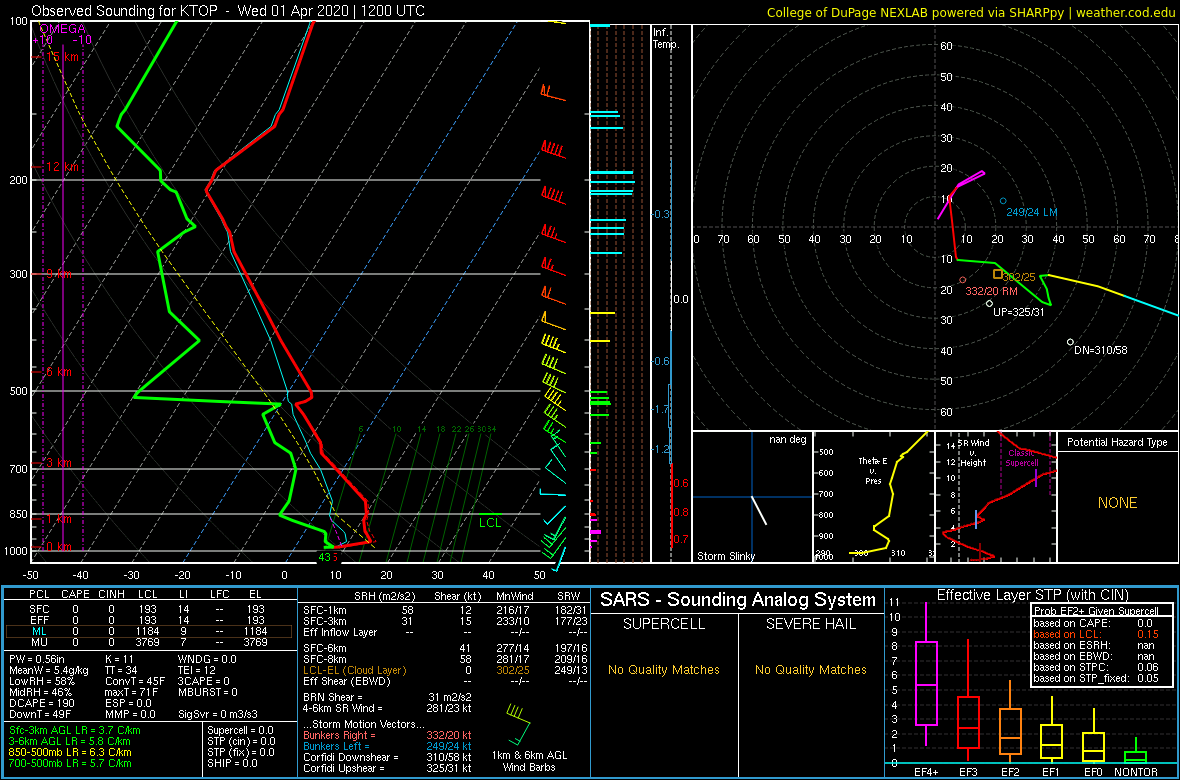The width and height of the screenshot is (1180, 780).
Task: Click the weather.cod.edu NEXLAB credit text
Action: click(969, 11)
